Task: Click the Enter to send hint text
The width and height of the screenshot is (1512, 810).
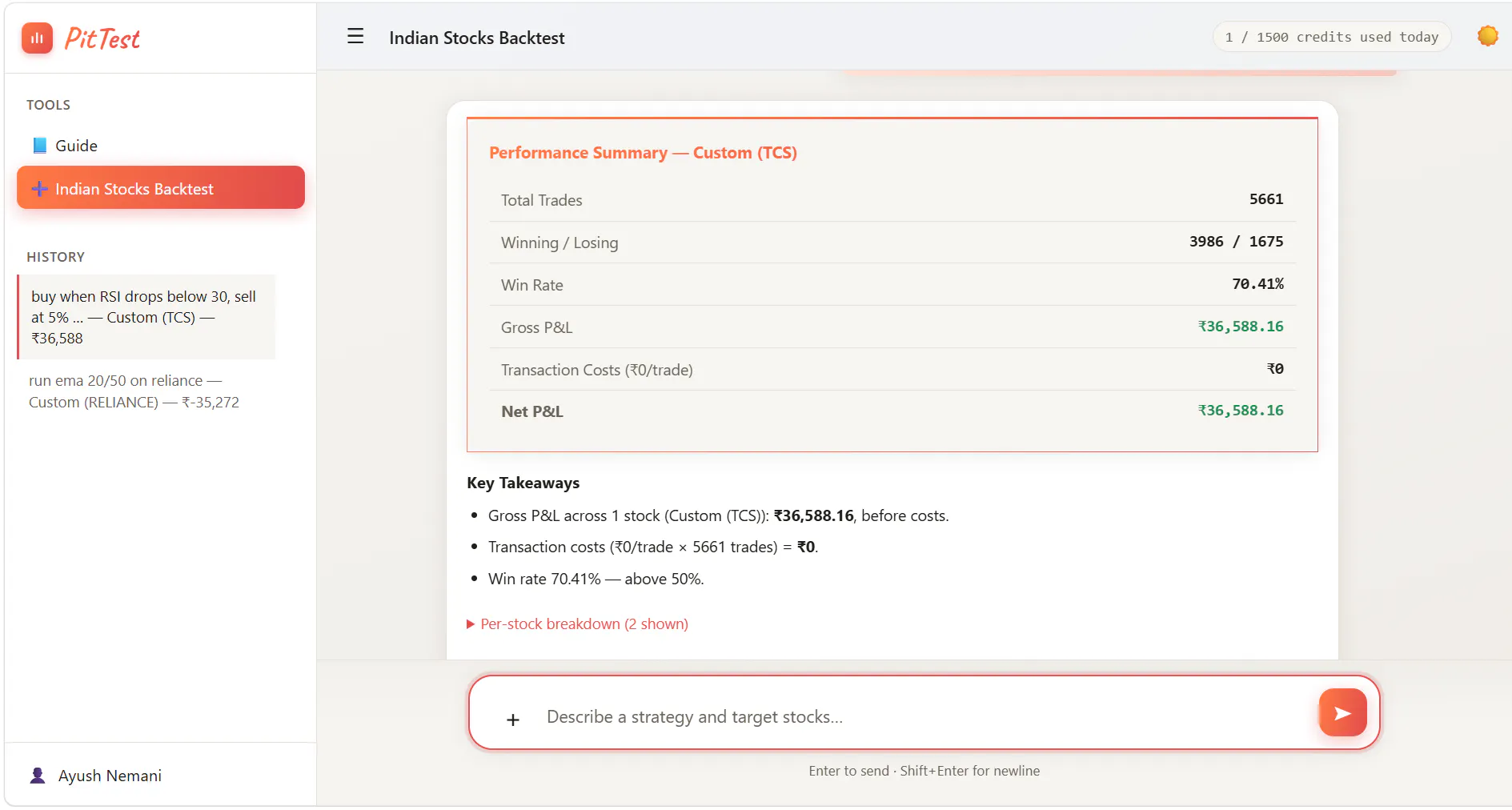Action: pyautogui.click(x=924, y=771)
